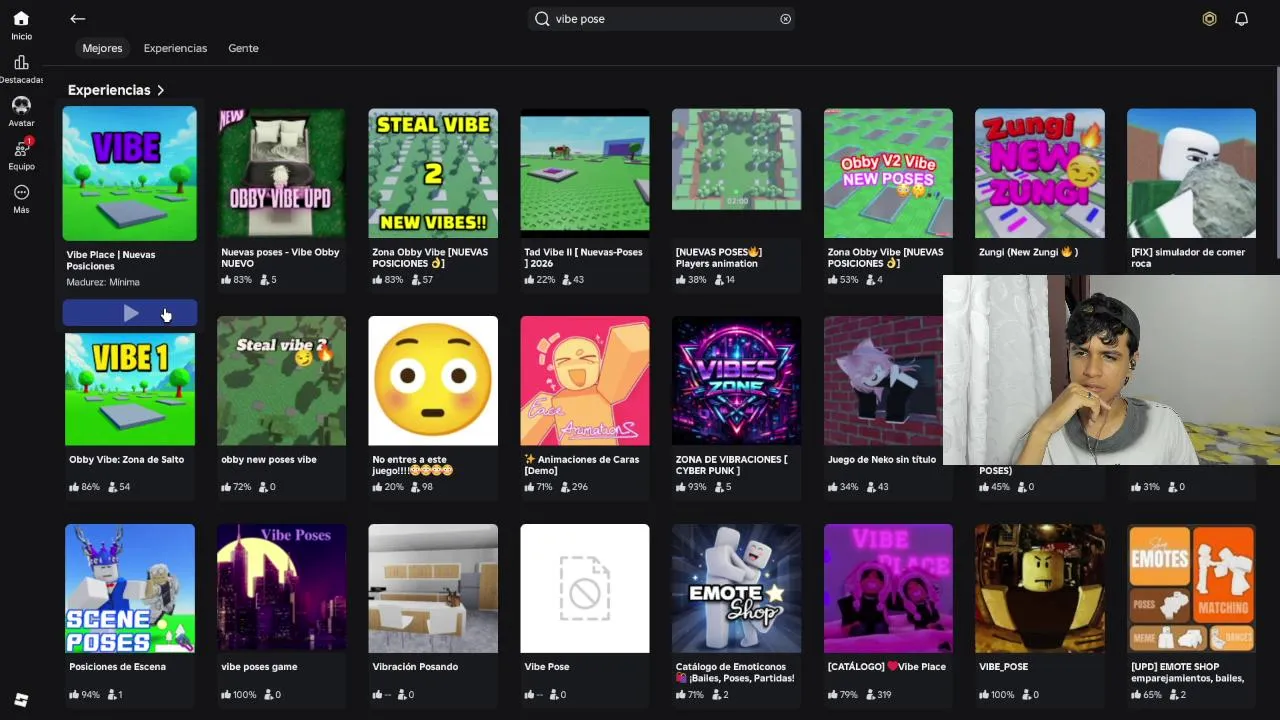Open the Vibe Pose placeholder thumbnail

click(585, 588)
